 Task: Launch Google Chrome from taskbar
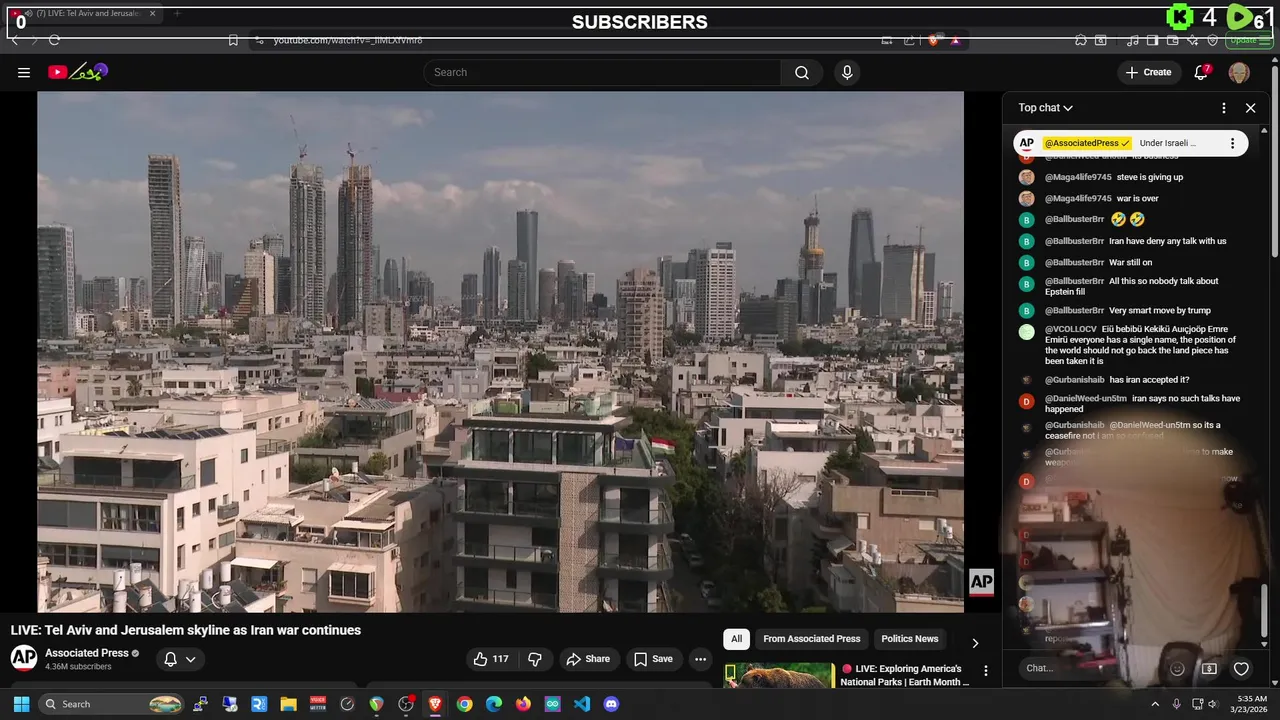(x=464, y=704)
